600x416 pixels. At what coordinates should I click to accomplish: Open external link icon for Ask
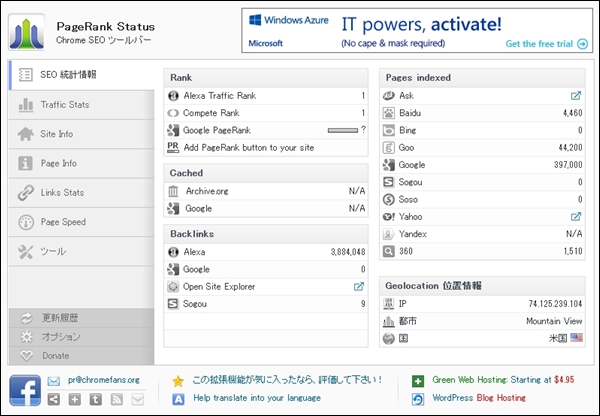[576, 96]
